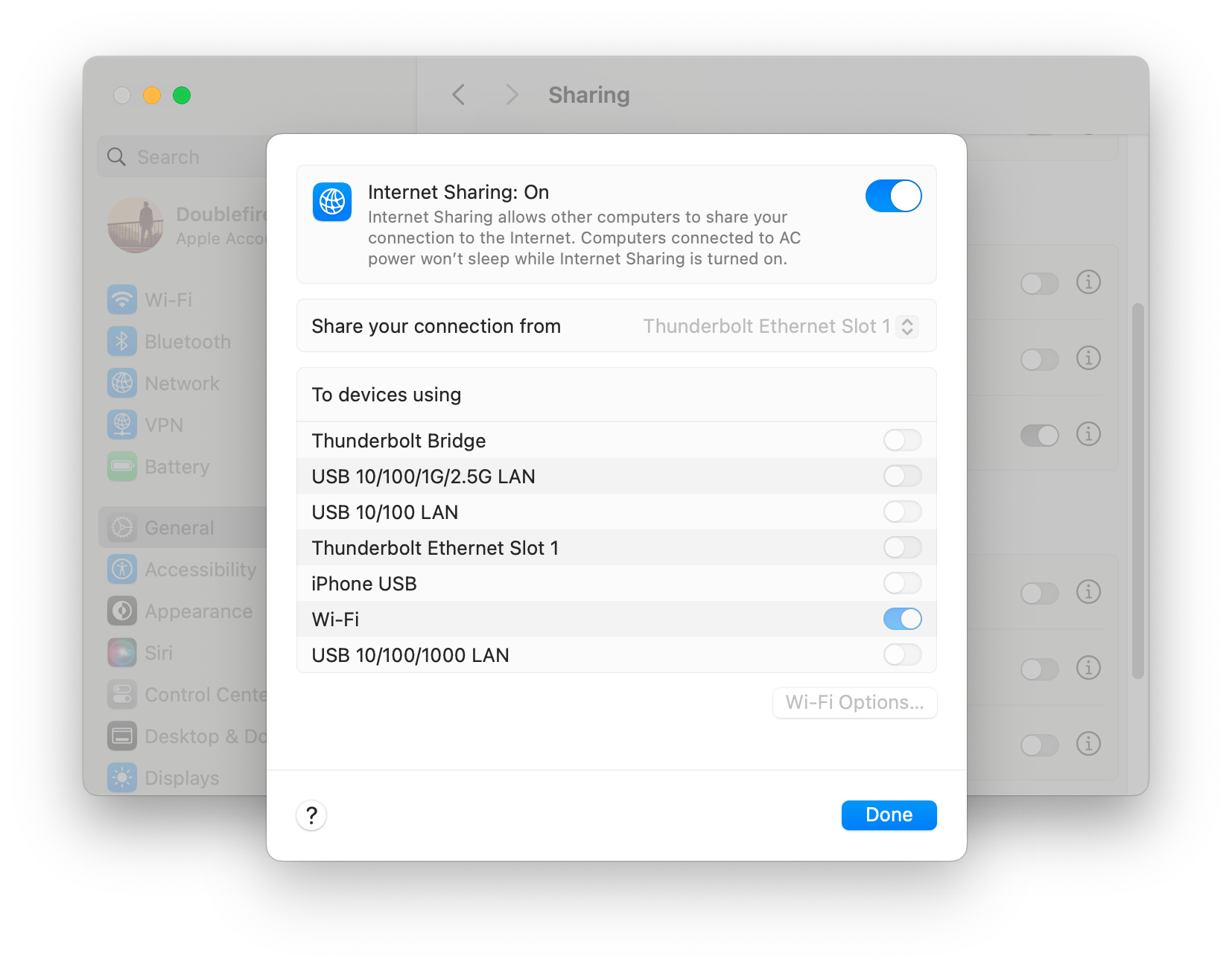The image size is (1232, 971).
Task: Go back using the left chevron
Action: 459,95
